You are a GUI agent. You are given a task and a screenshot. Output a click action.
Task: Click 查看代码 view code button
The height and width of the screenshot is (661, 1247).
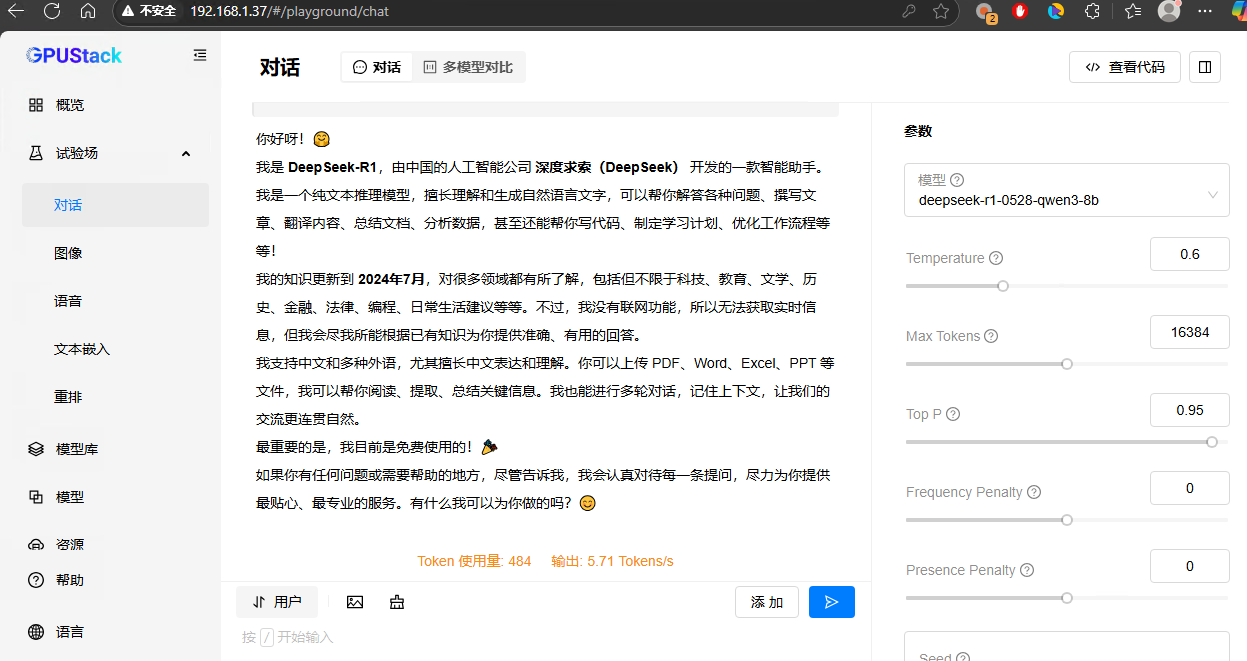coord(1124,67)
